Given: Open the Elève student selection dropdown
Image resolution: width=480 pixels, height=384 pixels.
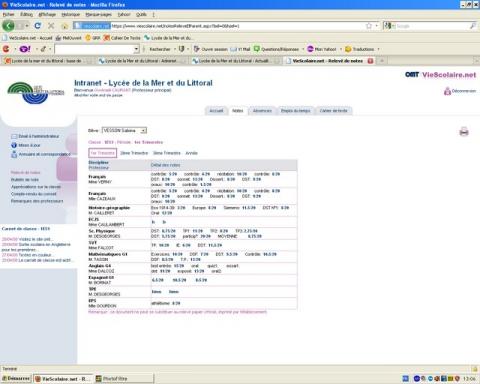Looking at the screenshot, I should click(124, 130).
